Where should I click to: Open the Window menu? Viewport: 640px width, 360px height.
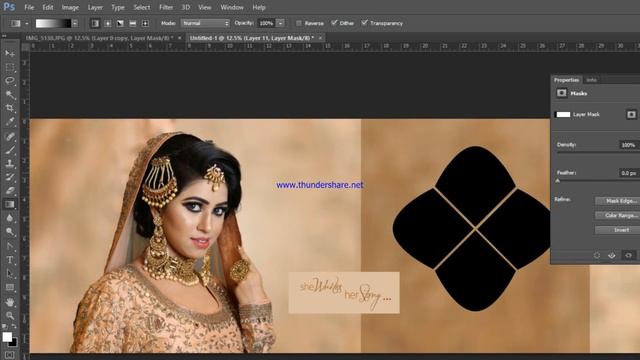[232, 7]
